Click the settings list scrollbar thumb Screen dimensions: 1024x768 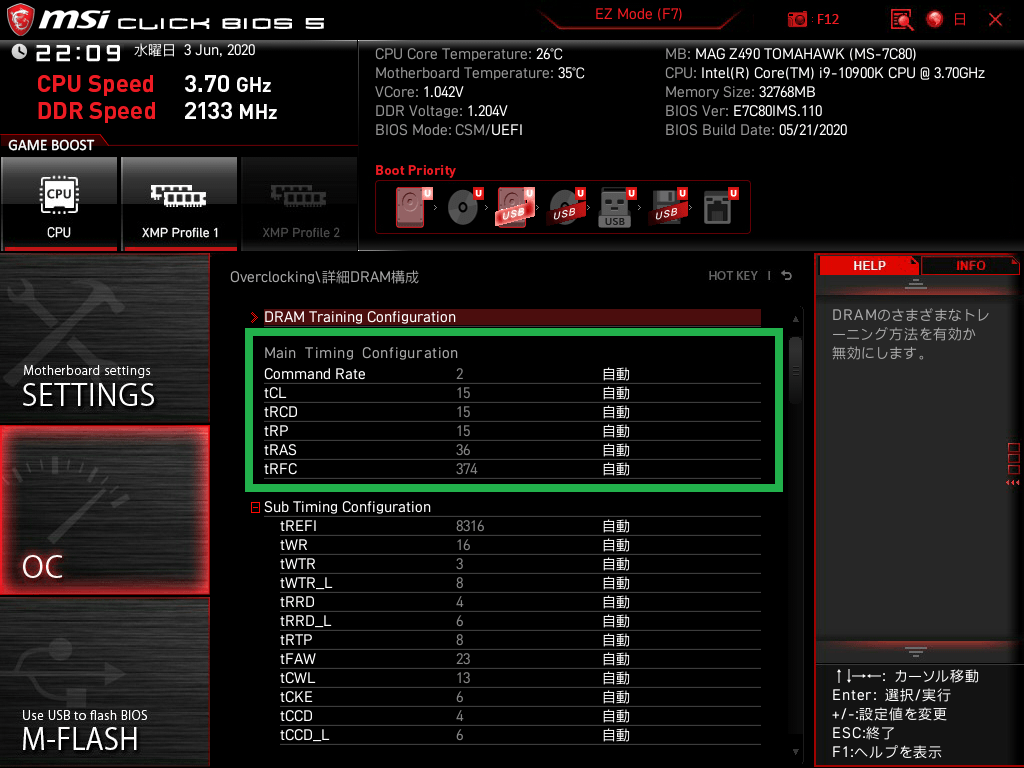(x=795, y=370)
